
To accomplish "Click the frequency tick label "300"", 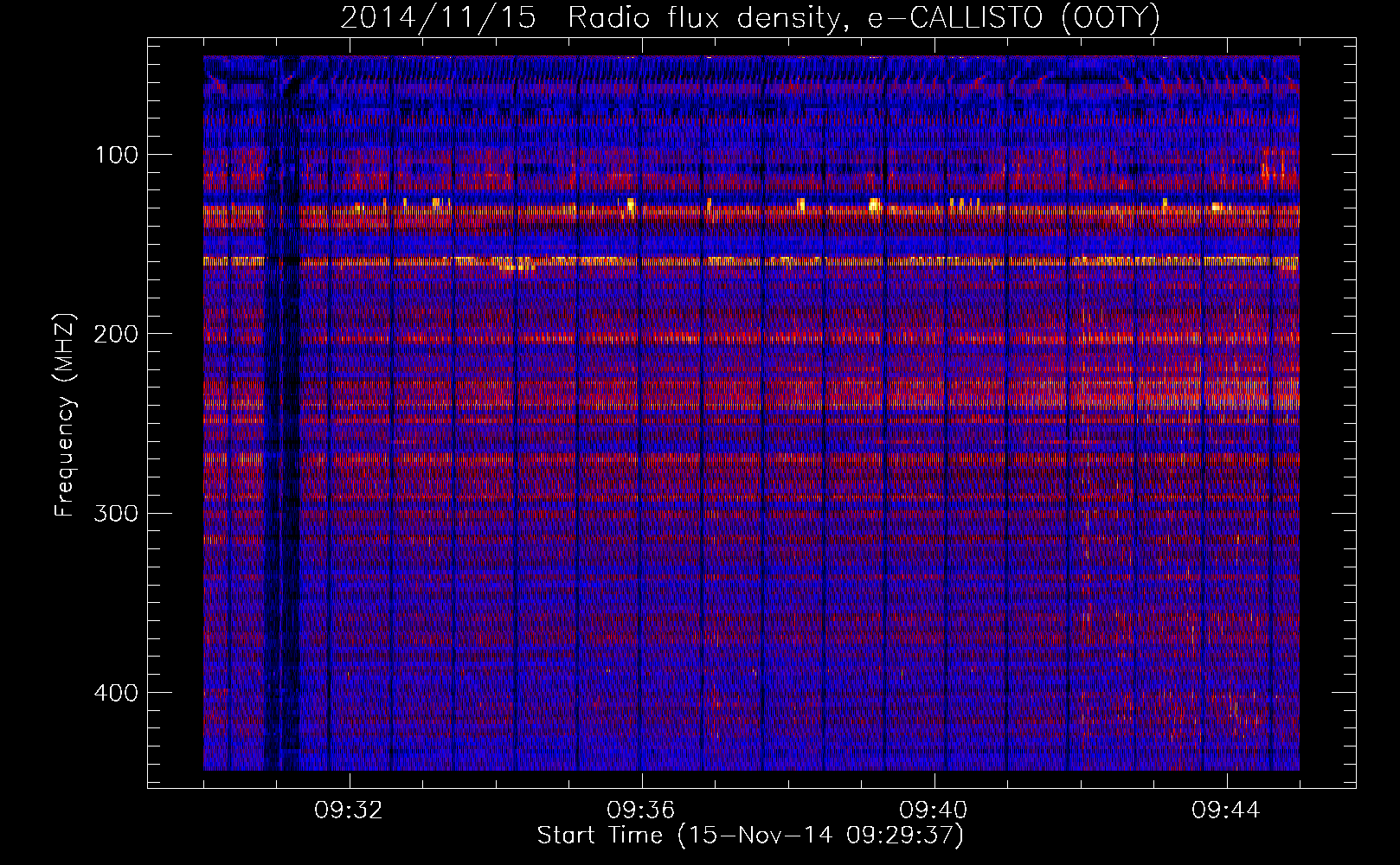I will pos(115,513).
